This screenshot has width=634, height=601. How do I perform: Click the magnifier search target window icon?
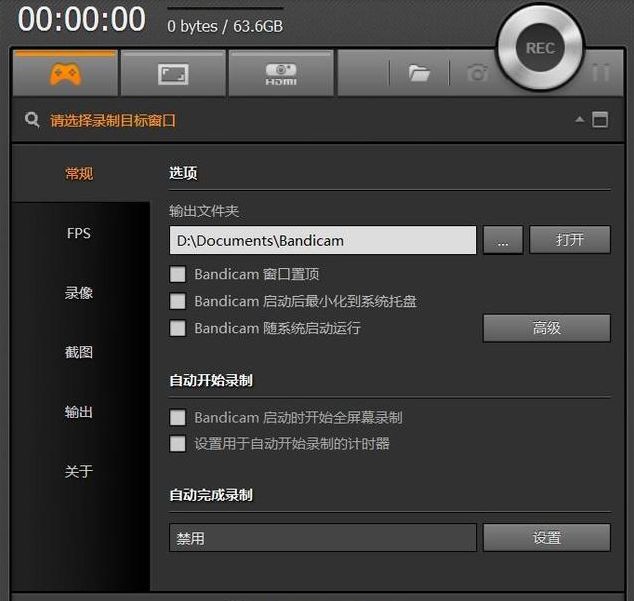click(33, 120)
